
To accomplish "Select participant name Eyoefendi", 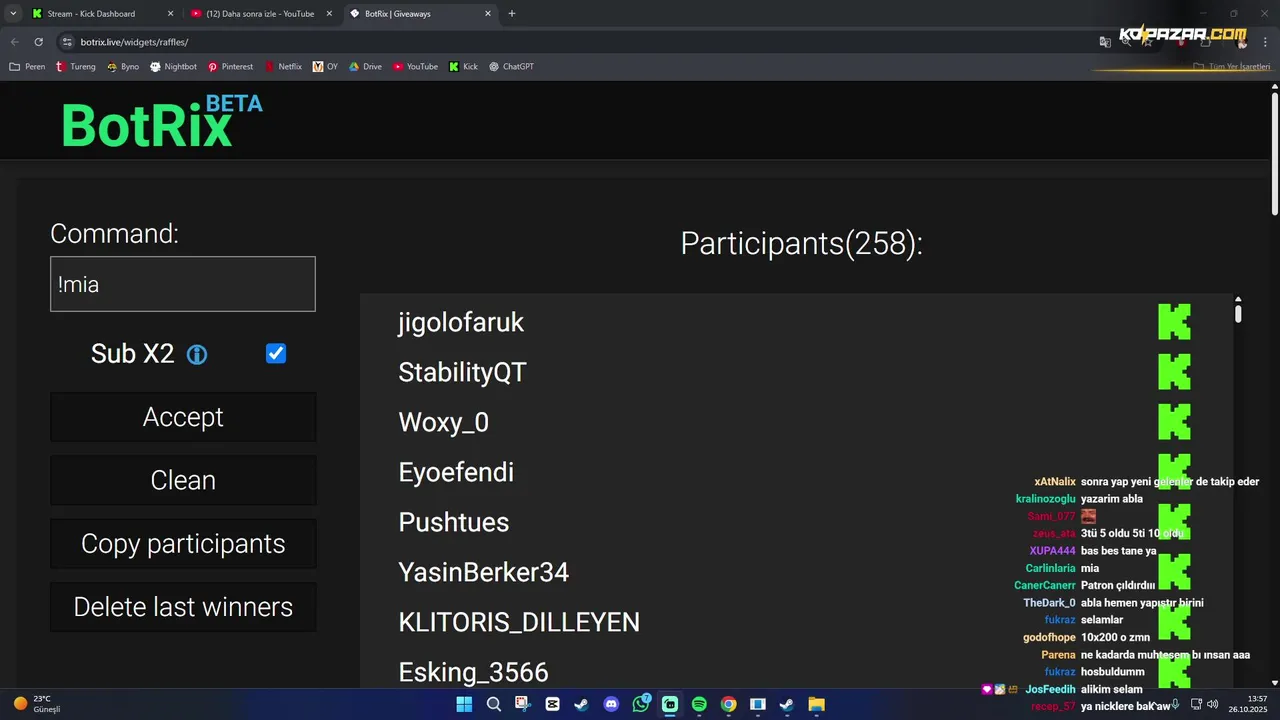I will click(x=456, y=472).
